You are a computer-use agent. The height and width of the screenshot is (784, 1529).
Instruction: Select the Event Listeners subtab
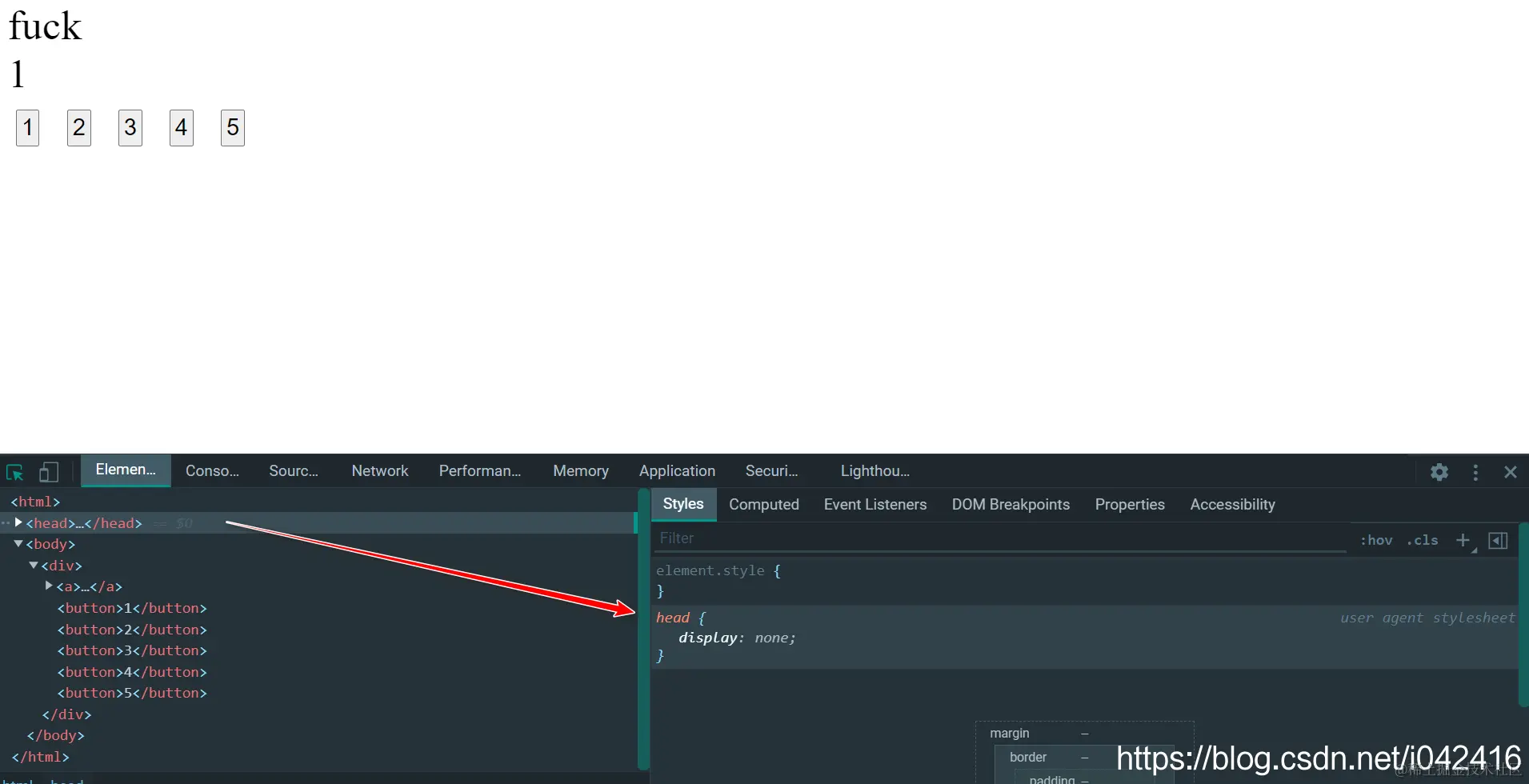pos(875,505)
